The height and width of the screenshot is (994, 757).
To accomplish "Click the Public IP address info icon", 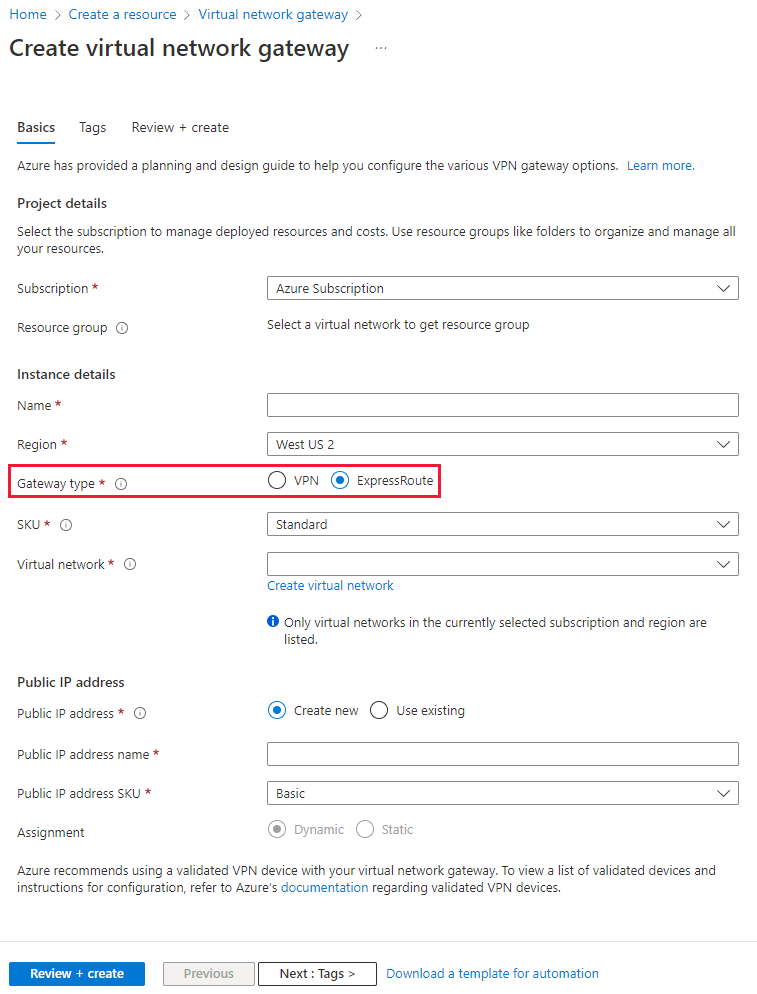I will (140, 713).
